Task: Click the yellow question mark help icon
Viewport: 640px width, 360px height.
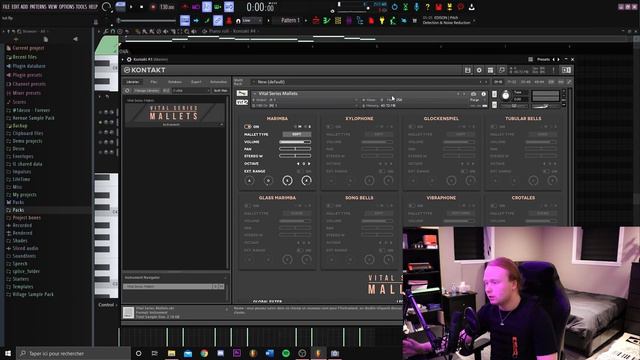Action: click(x=427, y=7)
